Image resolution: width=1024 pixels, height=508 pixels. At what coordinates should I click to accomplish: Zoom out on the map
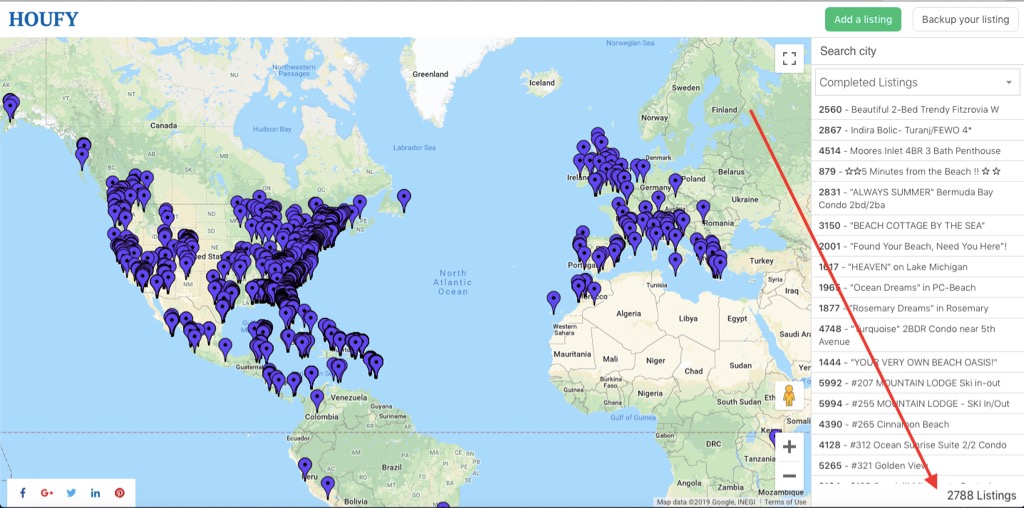(789, 476)
